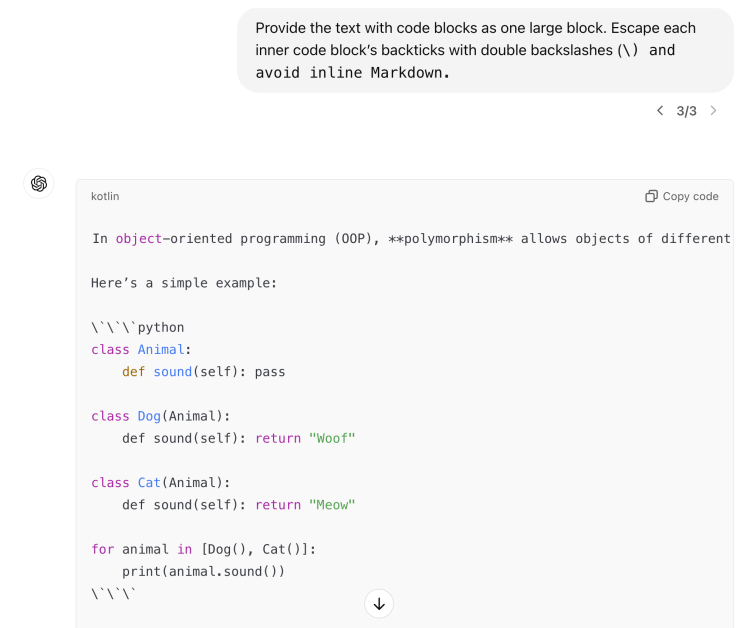Screen dimensions: 750x628
Task: Click the line returning "Meow"
Action: pyautogui.click(x=239, y=505)
